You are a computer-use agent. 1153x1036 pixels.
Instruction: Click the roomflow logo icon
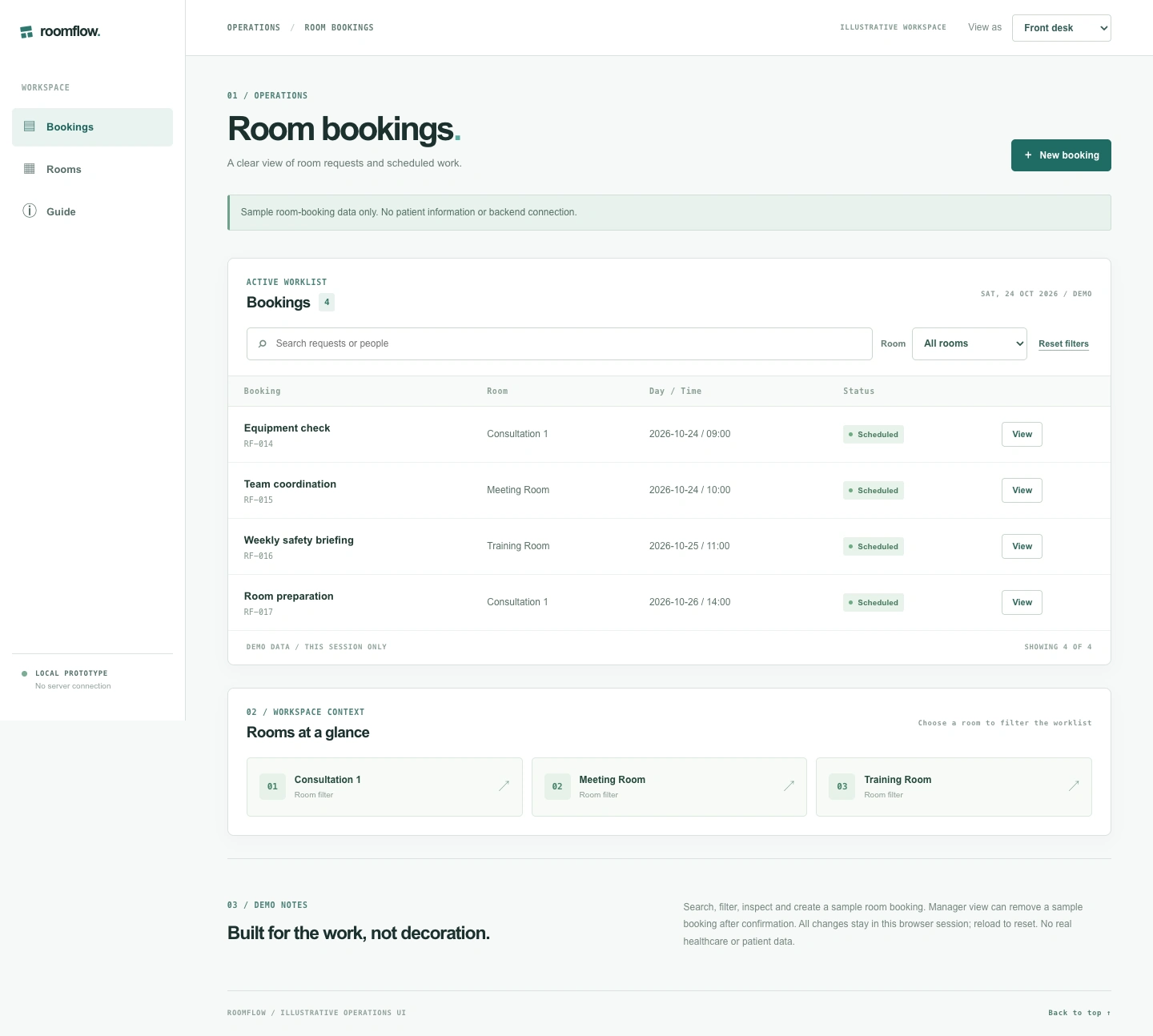(x=26, y=32)
